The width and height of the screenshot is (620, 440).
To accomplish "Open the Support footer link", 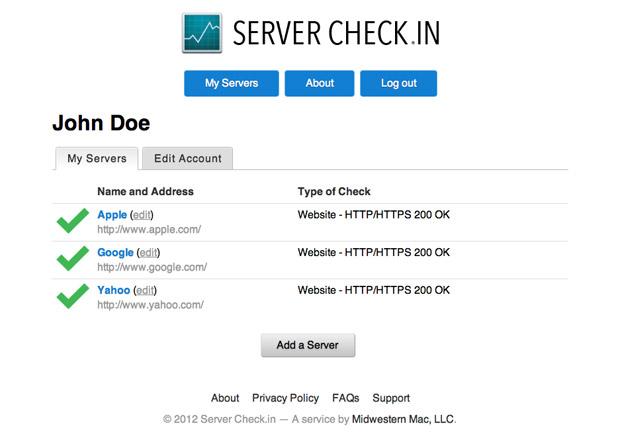I will (391, 398).
